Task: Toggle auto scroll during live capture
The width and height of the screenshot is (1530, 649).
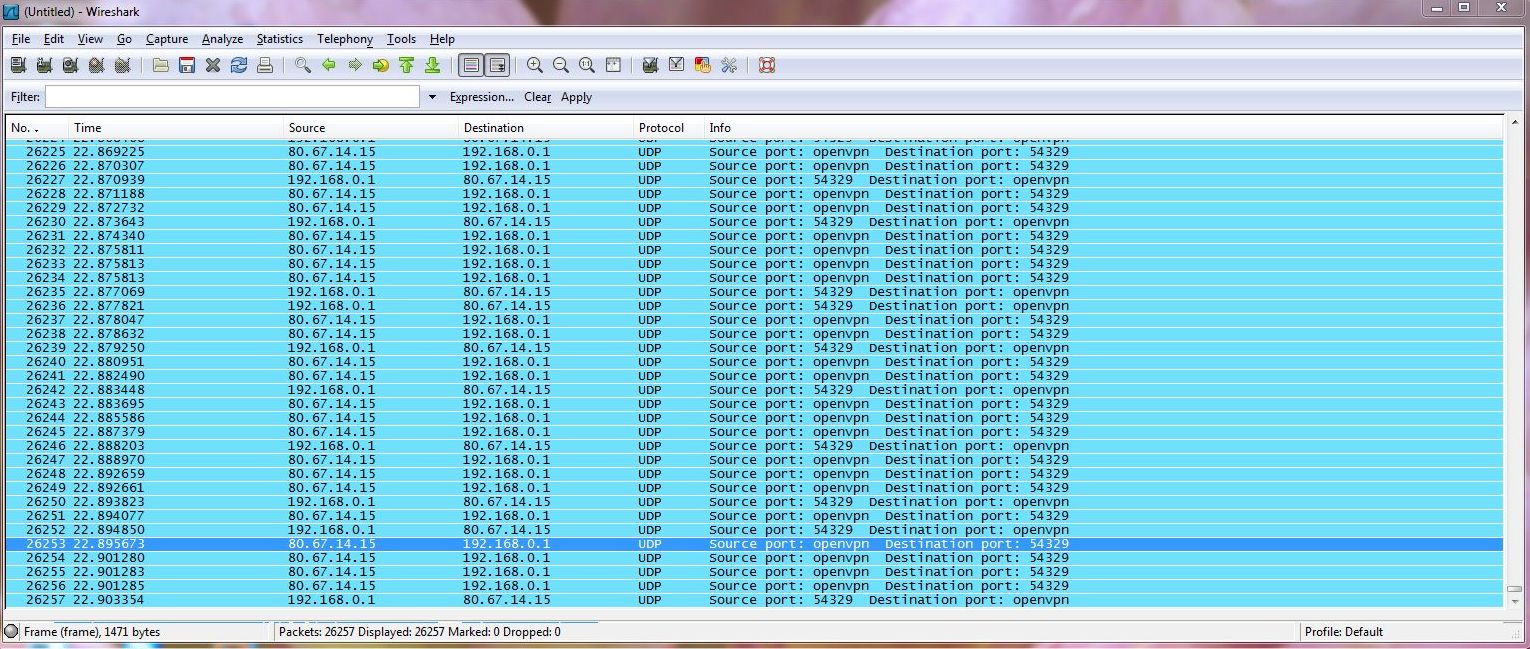Action: (x=497, y=65)
